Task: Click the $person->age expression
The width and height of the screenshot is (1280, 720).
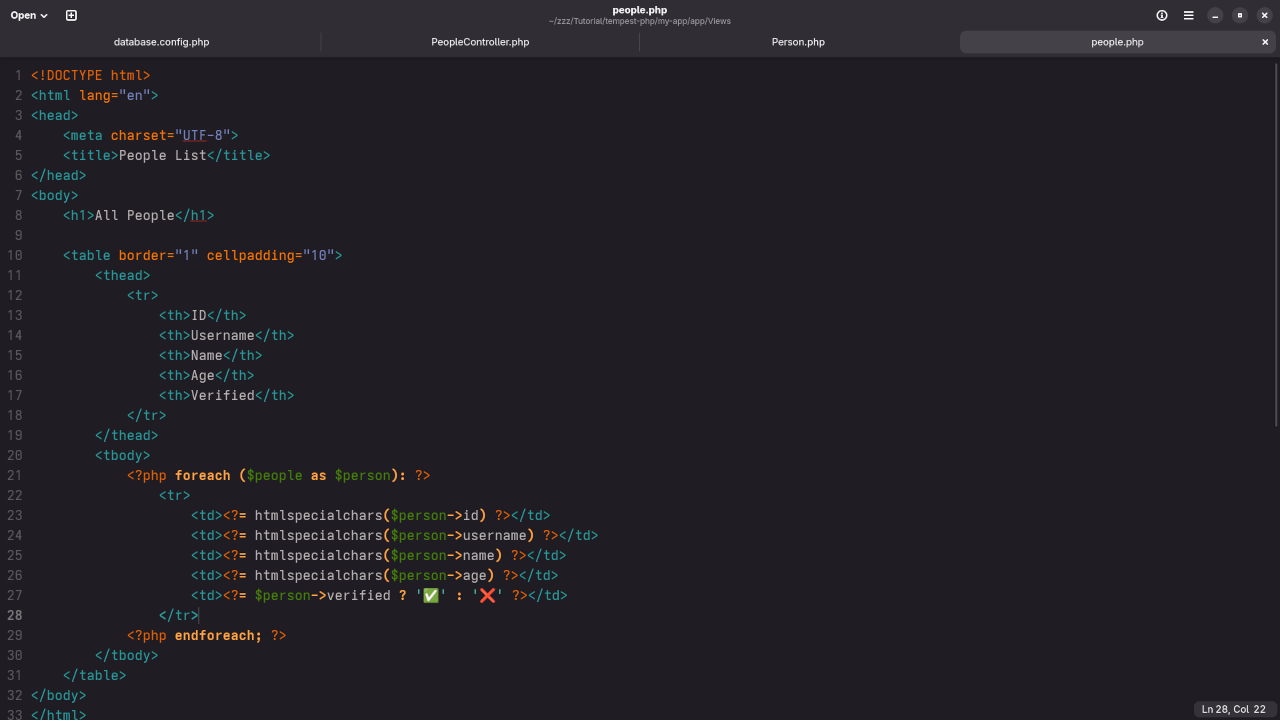Action: (439, 575)
